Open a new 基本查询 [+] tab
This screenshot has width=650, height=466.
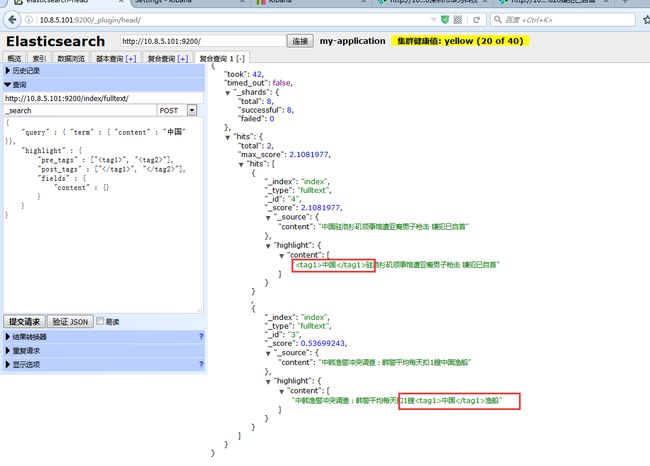pos(116,58)
